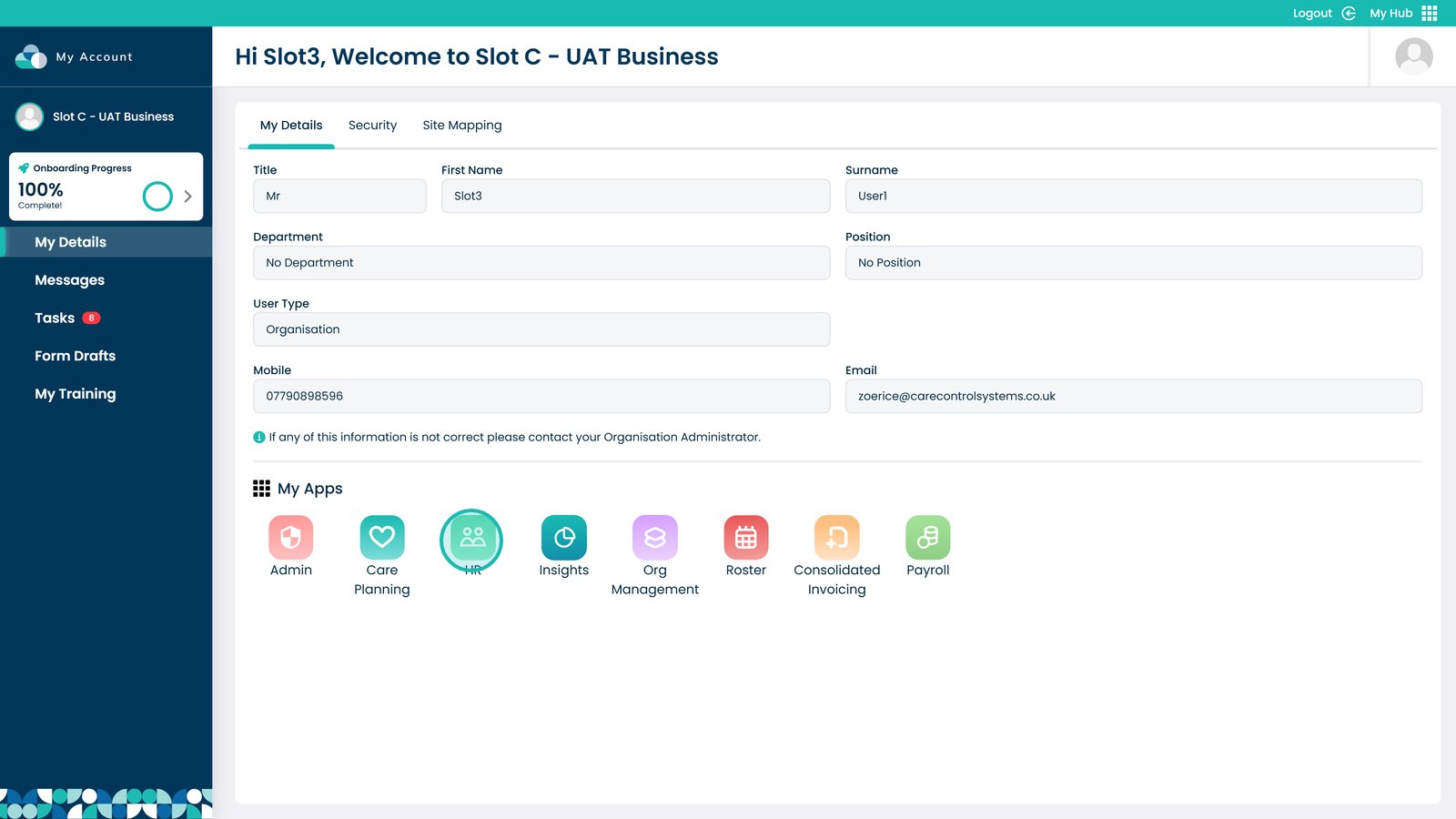Launch the Org Management app

click(654, 538)
